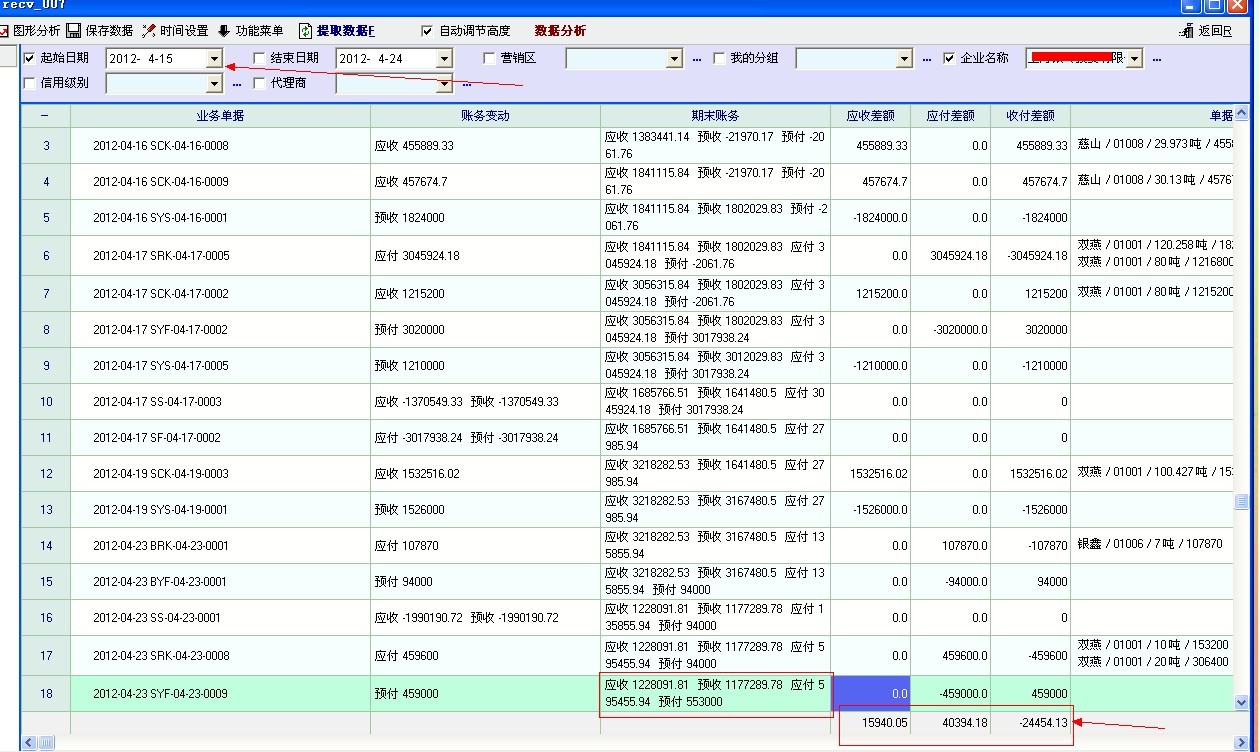Uncheck the 起始日期 checkbox
The width and height of the screenshot is (1260, 752).
(x=29, y=58)
